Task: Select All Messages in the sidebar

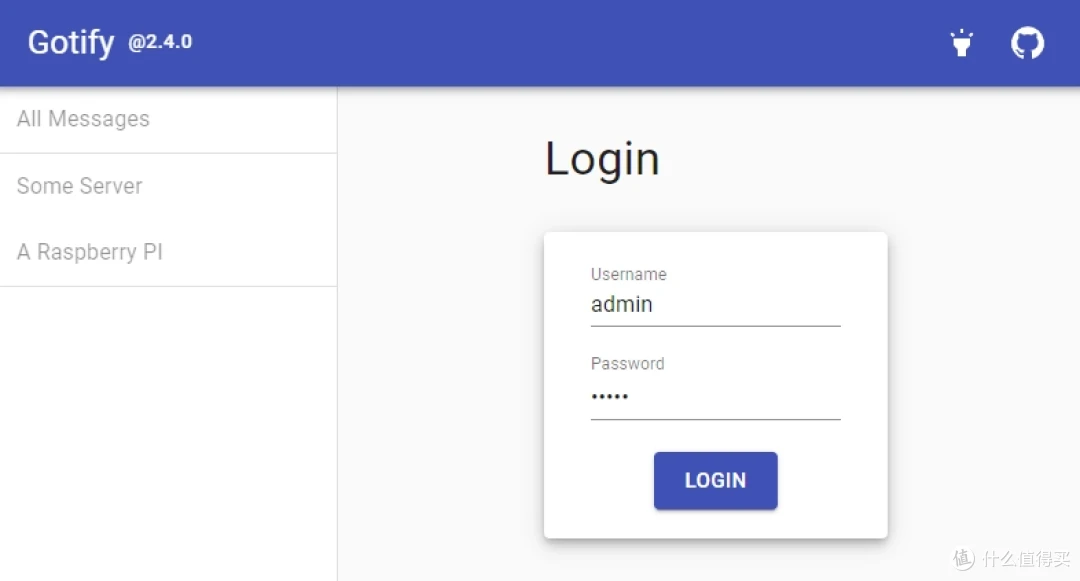Action: [x=83, y=118]
